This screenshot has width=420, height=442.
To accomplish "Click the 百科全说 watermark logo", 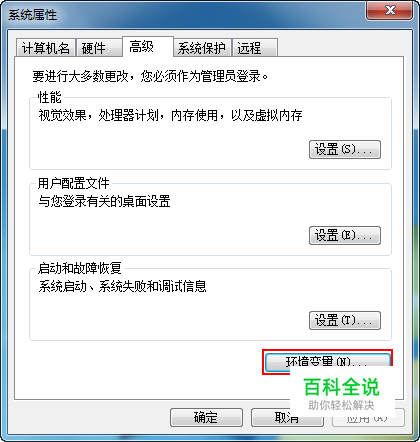I will point(342,387).
